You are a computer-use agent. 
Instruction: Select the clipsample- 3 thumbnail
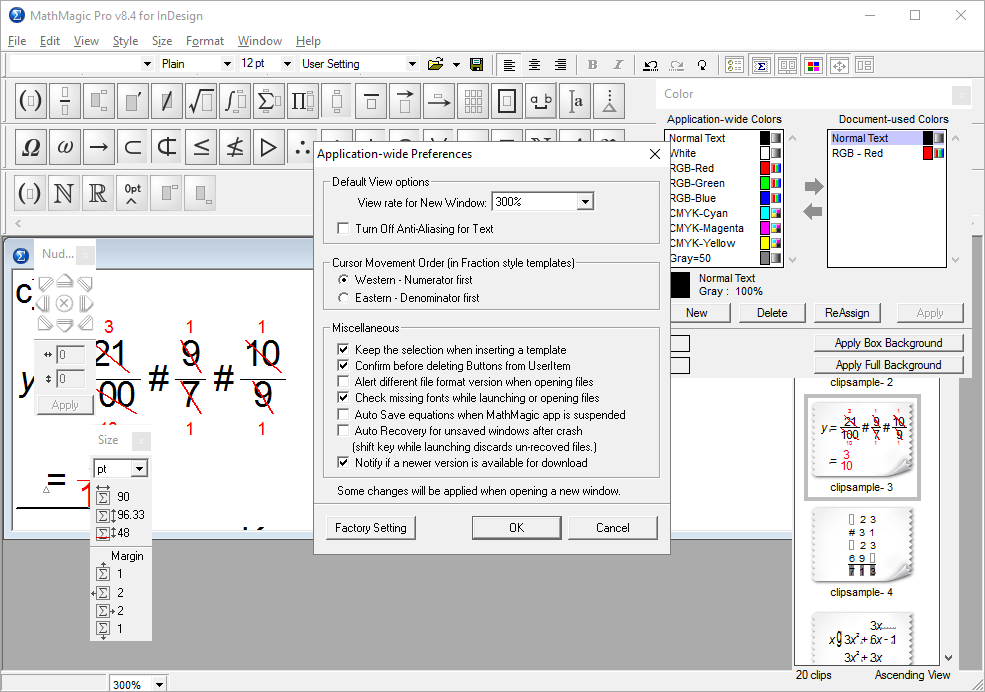tap(862, 447)
